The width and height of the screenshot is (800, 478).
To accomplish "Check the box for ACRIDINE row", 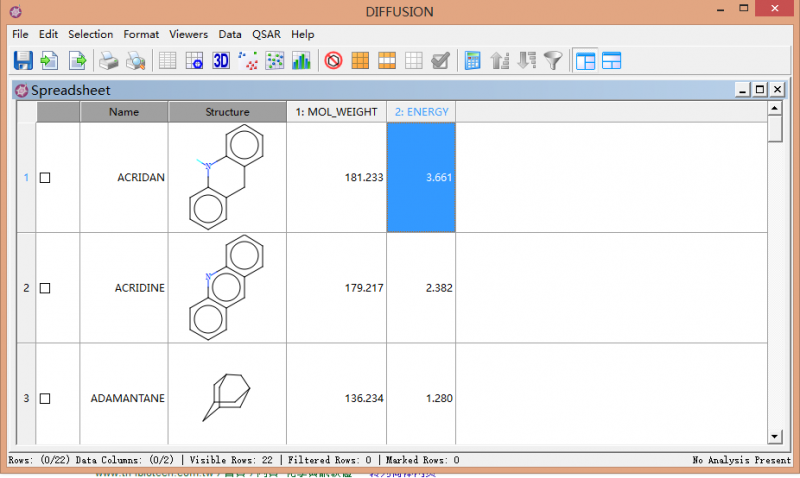I will tap(45, 288).
